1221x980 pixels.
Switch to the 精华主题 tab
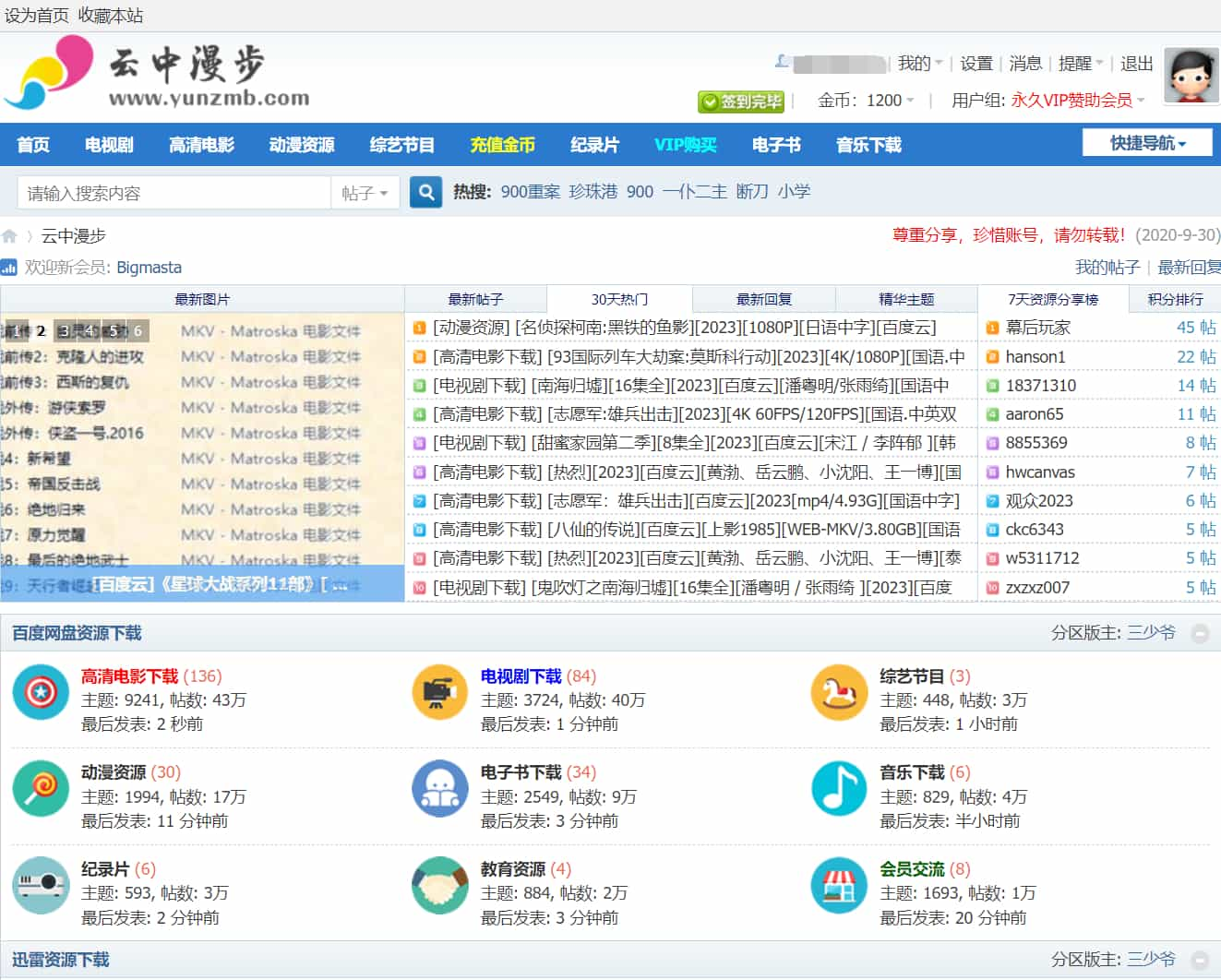coord(906,299)
